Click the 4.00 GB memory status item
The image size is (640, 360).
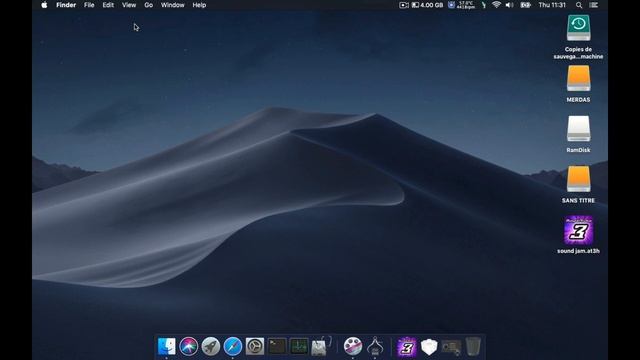coord(427,5)
